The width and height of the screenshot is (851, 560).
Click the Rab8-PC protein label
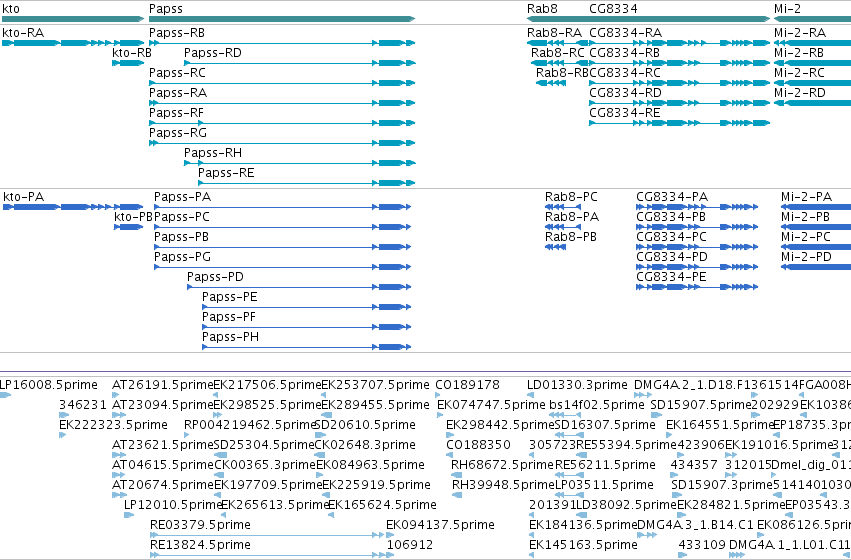[571, 196]
